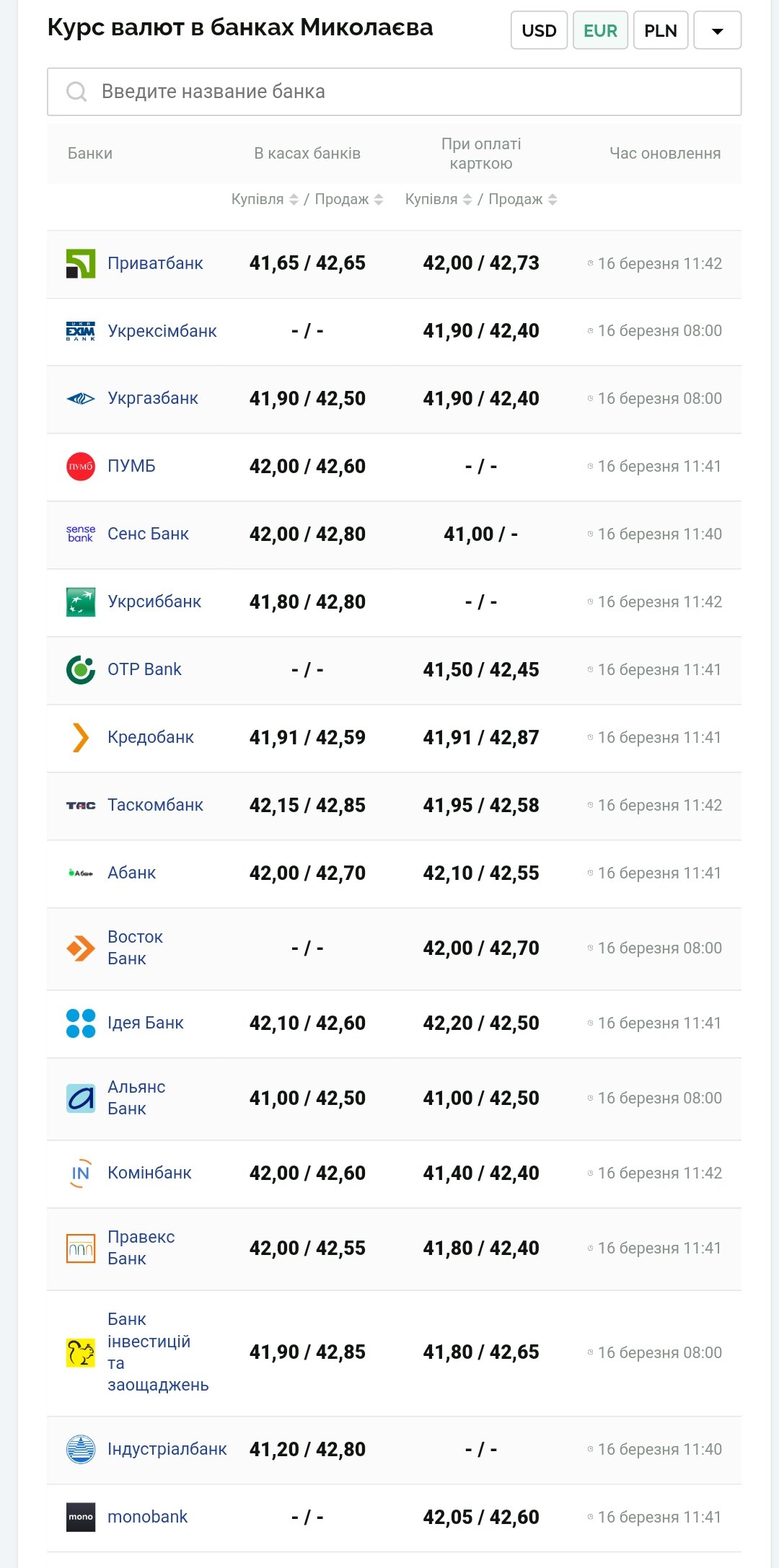This screenshot has height=1568, width=779.
Task: Sort cash desk Продаж column
Action: [x=379, y=200]
